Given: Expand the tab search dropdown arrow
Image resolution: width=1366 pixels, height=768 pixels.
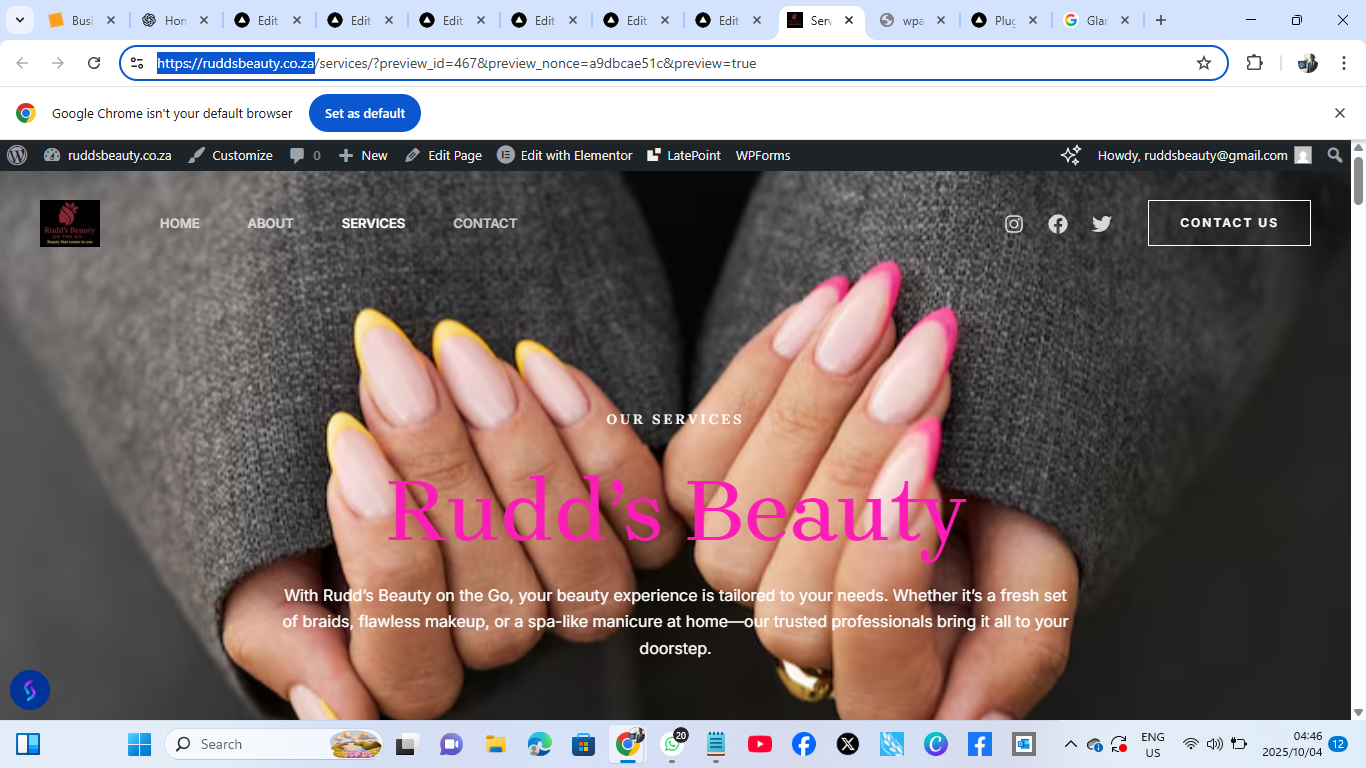Looking at the screenshot, I should click(x=19, y=20).
